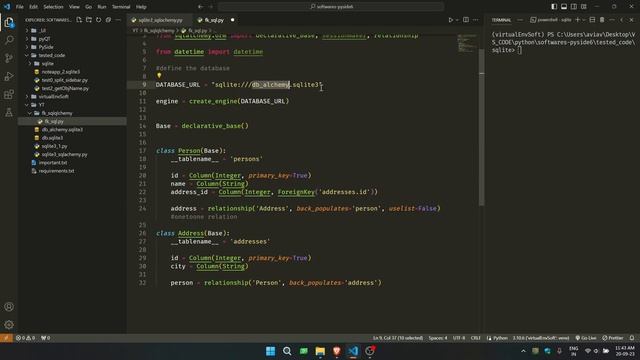Open the Source Control view
This screenshot has height=360, width=640.
(9, 58)
